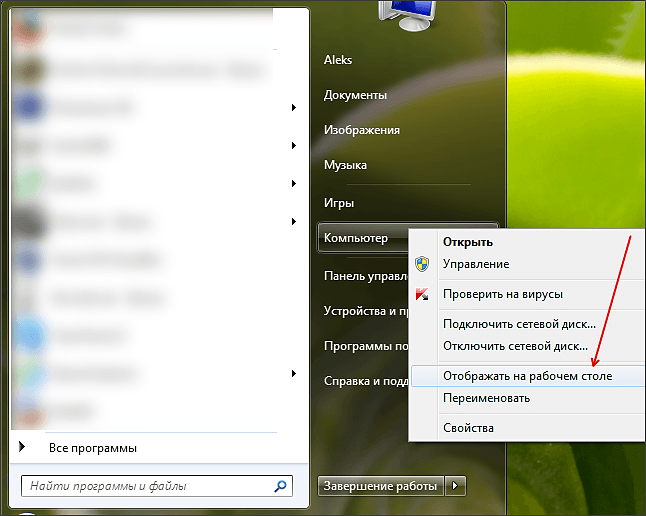
Task: Click the Kaspersky icon beside Проверить на вирусы
Action: [422, 294]
